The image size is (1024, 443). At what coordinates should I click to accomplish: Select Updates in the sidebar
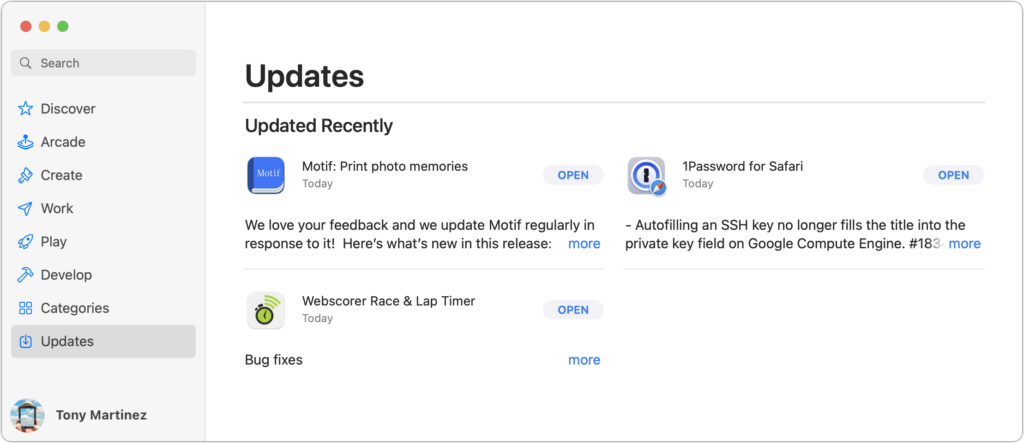coord(103,341)
